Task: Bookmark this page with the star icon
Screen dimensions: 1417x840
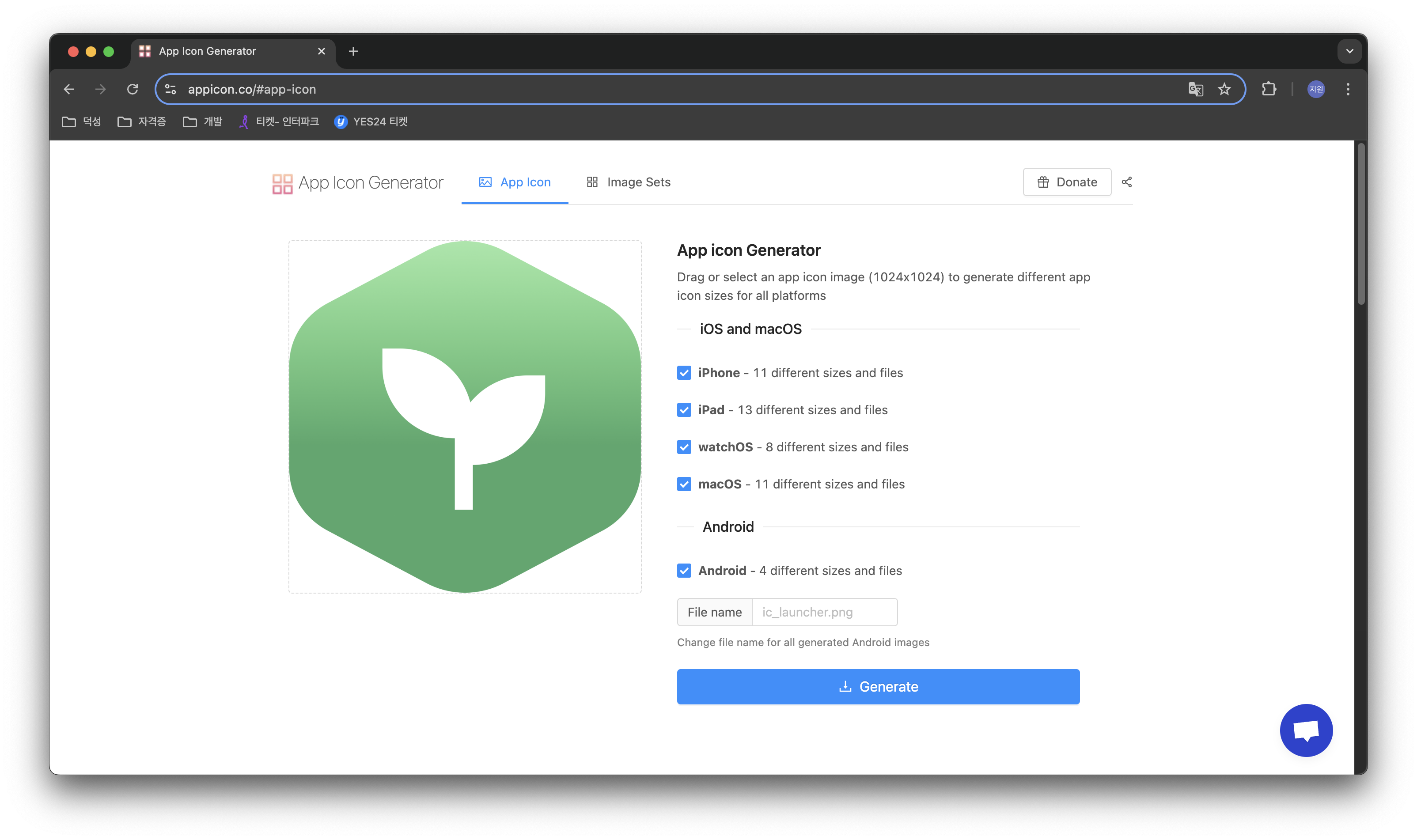Action: pos(1224,89)
